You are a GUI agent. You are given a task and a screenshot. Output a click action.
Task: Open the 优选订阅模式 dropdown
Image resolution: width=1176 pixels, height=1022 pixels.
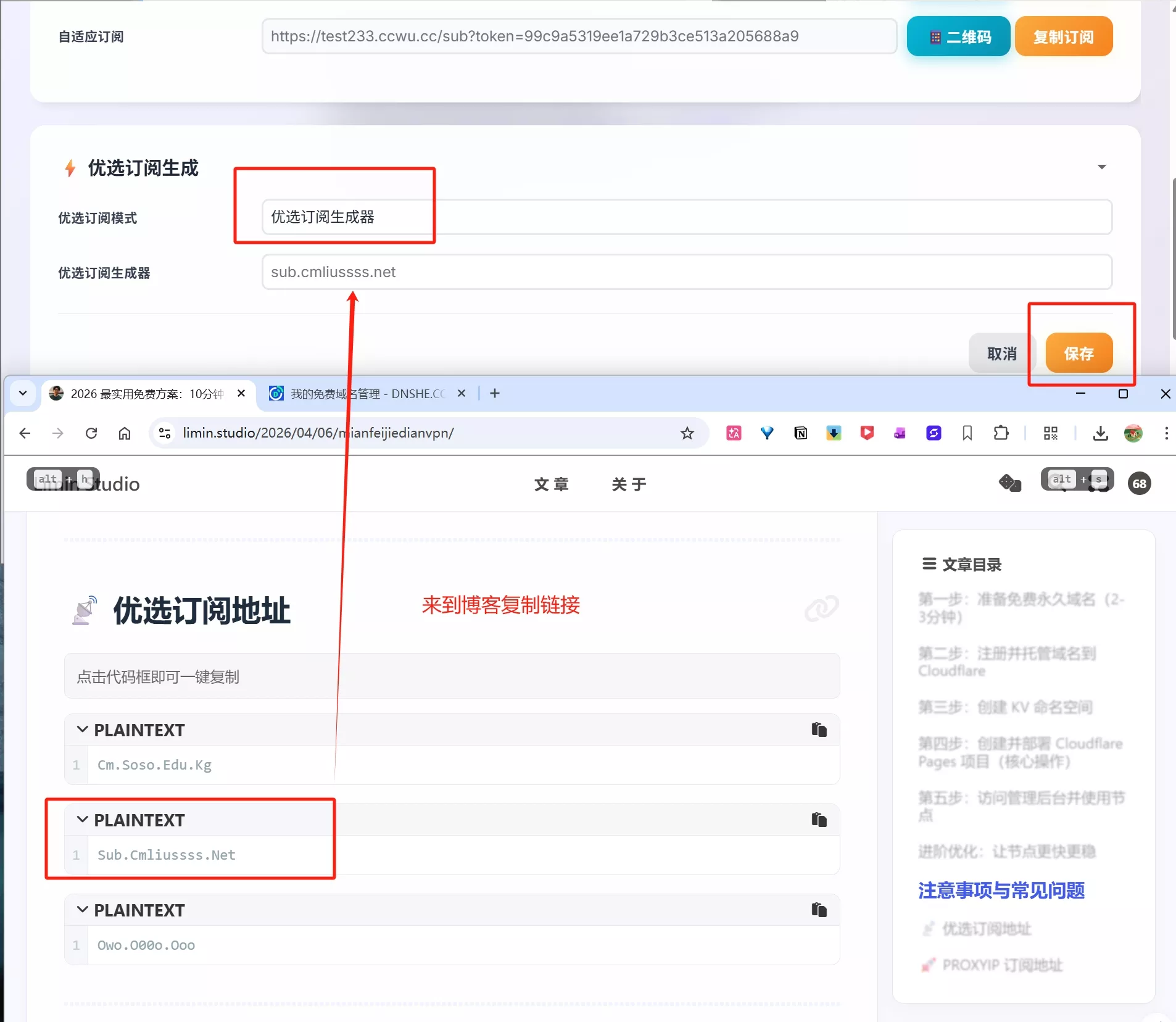(x=687, y=217)
